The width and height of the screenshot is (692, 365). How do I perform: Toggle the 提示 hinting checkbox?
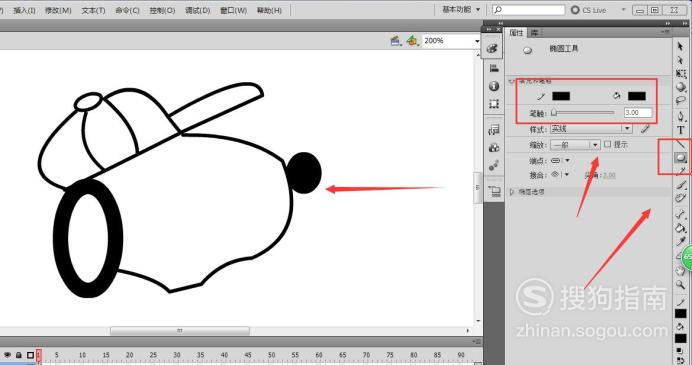[608, 144]
